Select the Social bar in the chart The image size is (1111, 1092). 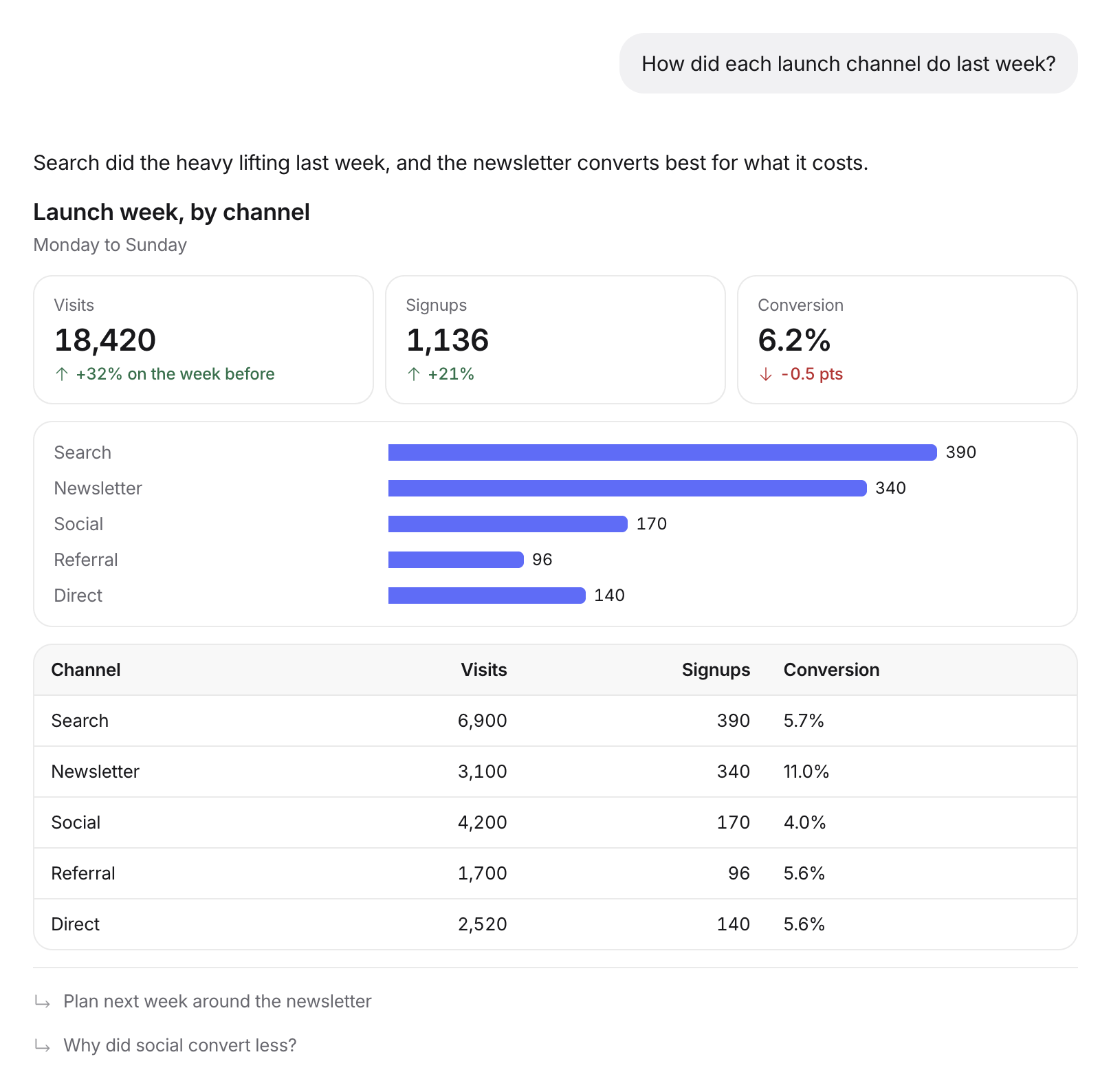coord(508,524)
